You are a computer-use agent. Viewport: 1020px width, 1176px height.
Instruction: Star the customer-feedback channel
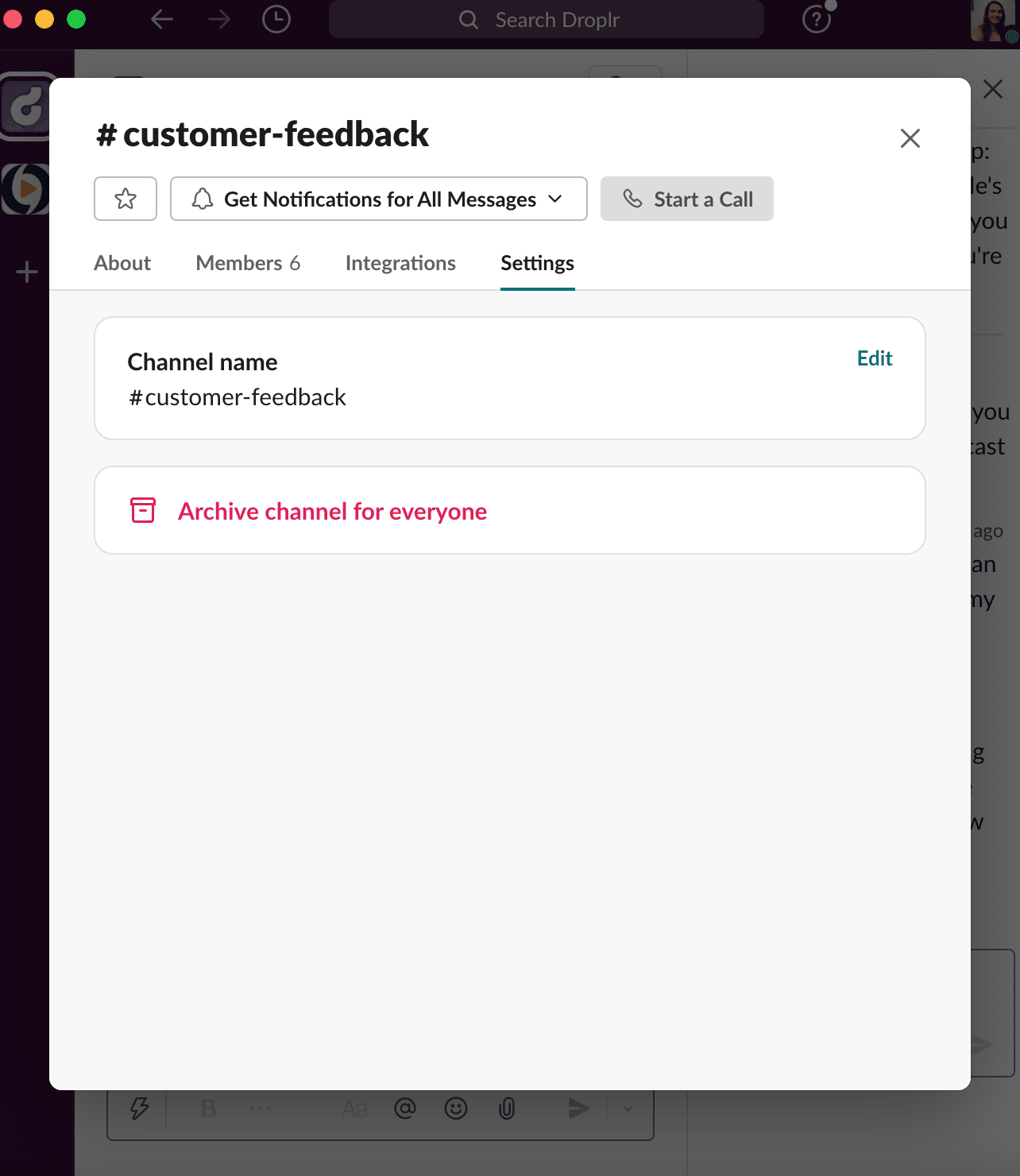click(x=125, y=199)
